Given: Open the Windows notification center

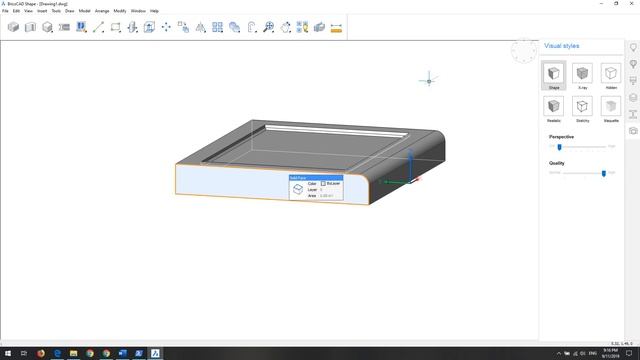Looking at the screenshot, I should coord(629,353).
